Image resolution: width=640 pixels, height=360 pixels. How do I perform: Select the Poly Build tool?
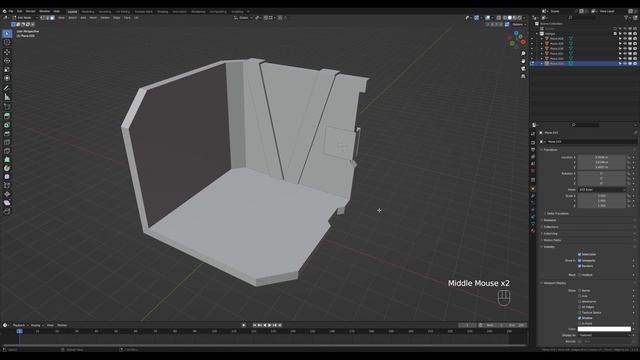7,160
